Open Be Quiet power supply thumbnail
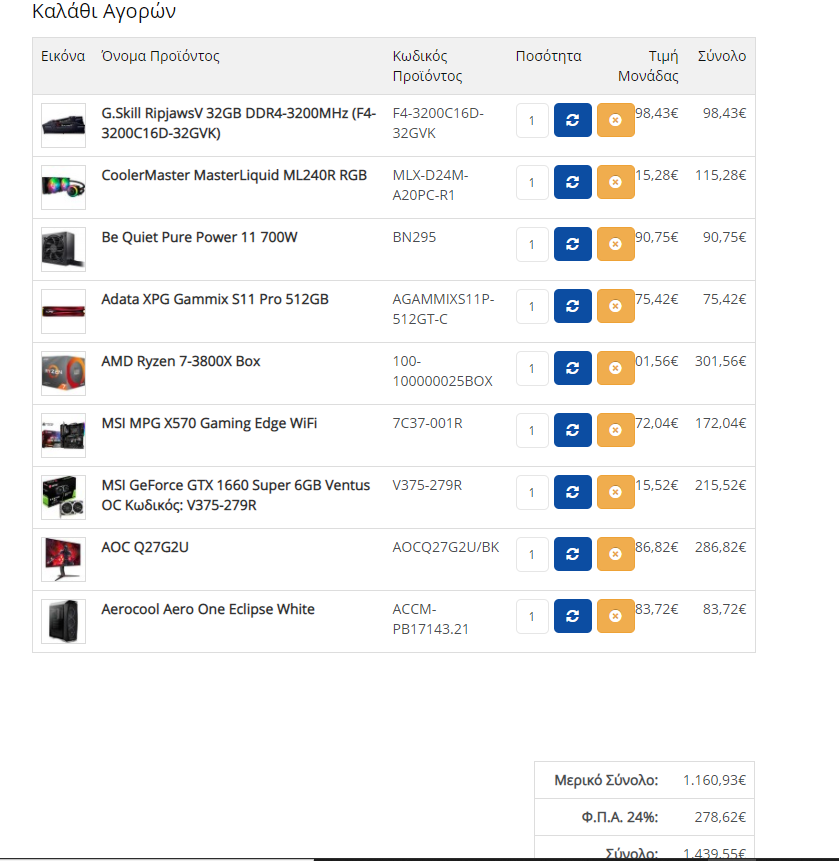The image size is (839, 861). pyautogui.click(x=63, y=249)
